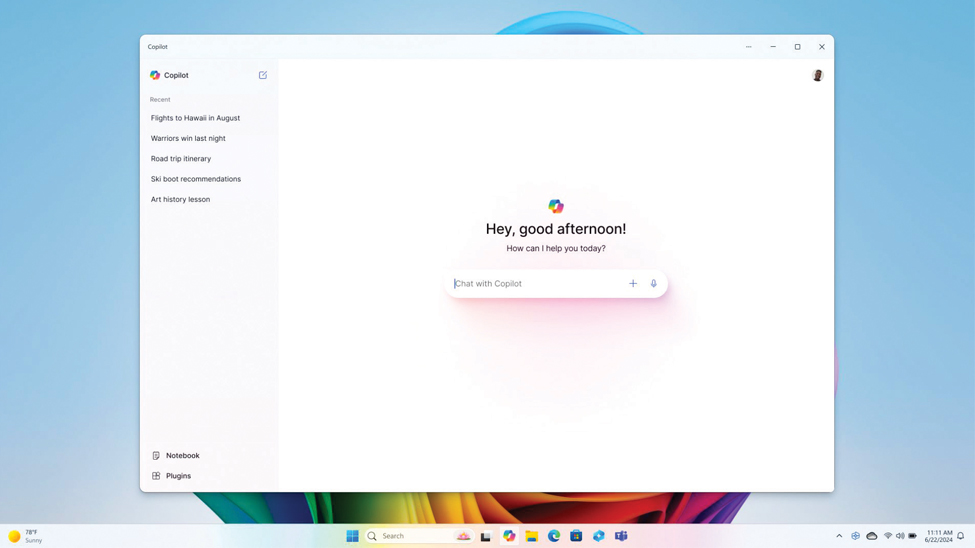Select the Art history lesson conversation
The width and height of the screenshot is (975, 548).
[180, 200]
